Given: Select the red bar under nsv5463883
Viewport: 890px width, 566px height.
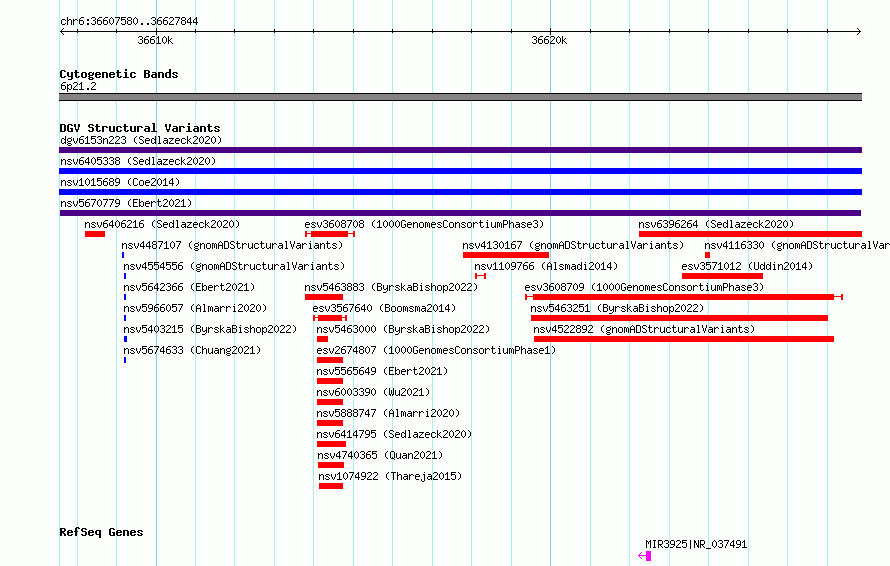Looking at the screenshot, I should coord(324,297).
